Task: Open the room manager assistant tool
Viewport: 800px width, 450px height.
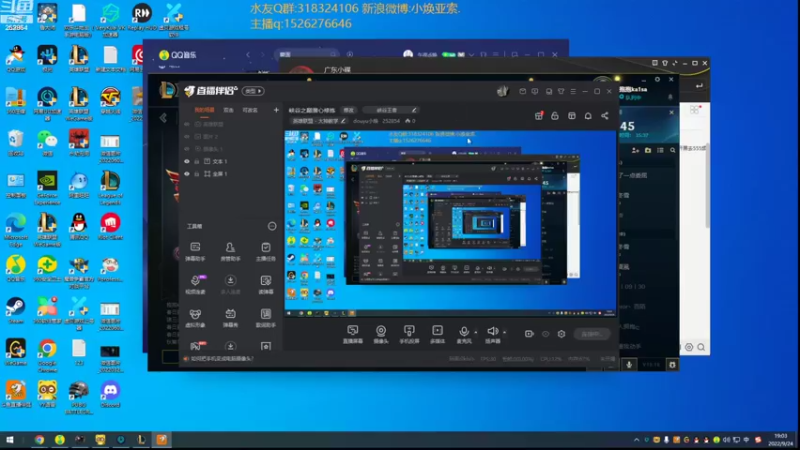Action: (x=230, y=252)
